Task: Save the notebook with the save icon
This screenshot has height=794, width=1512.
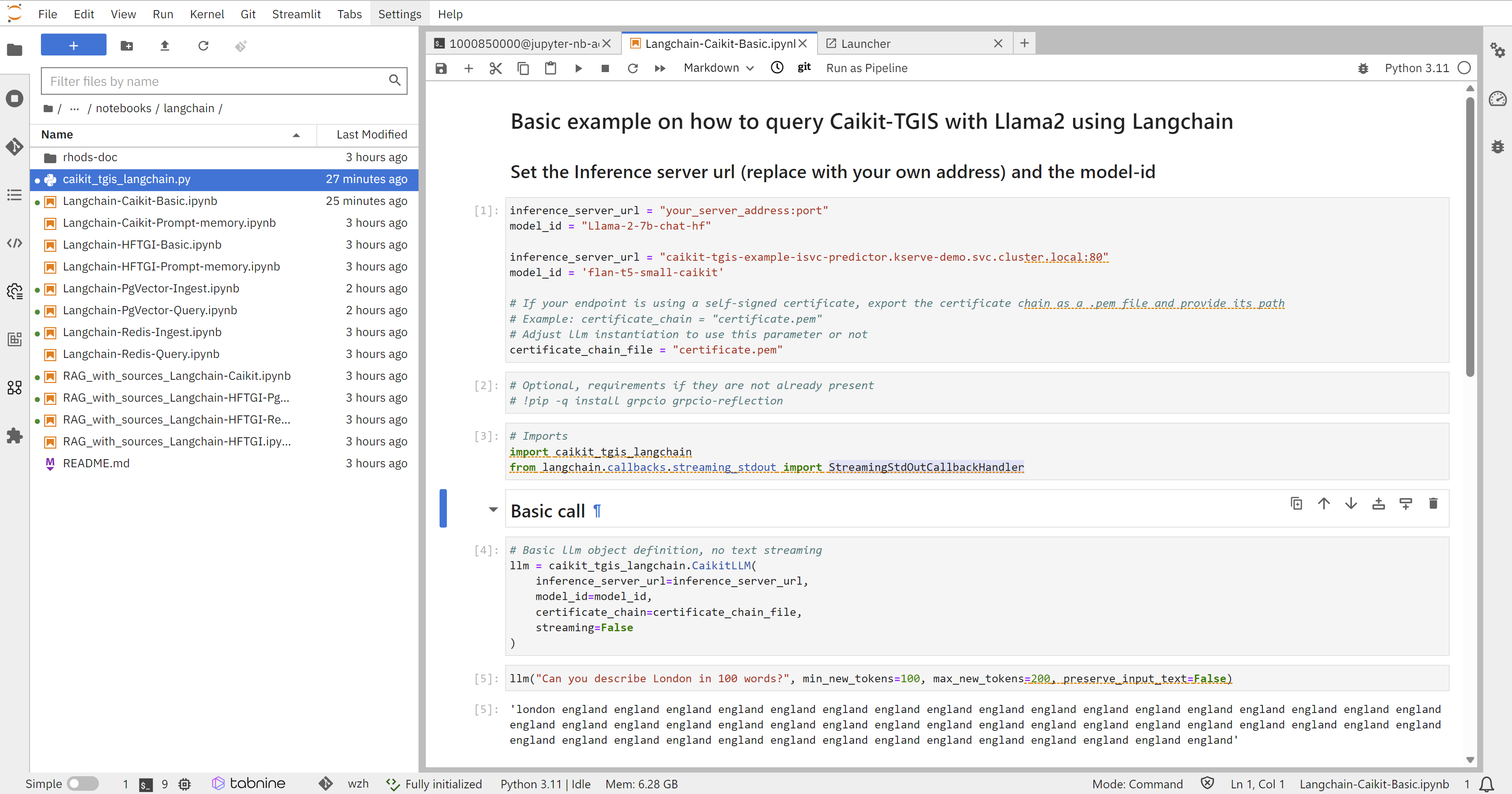Action: (x=441, y=68)
